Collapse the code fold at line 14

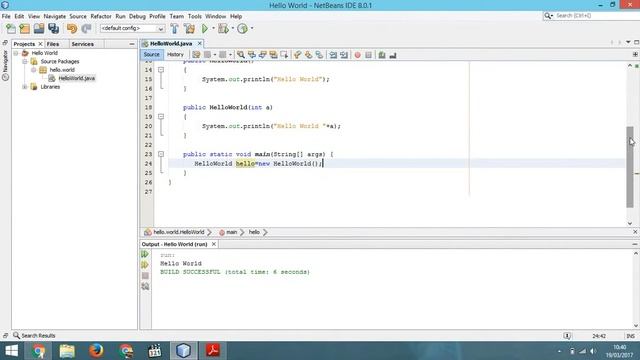[161, 70]
